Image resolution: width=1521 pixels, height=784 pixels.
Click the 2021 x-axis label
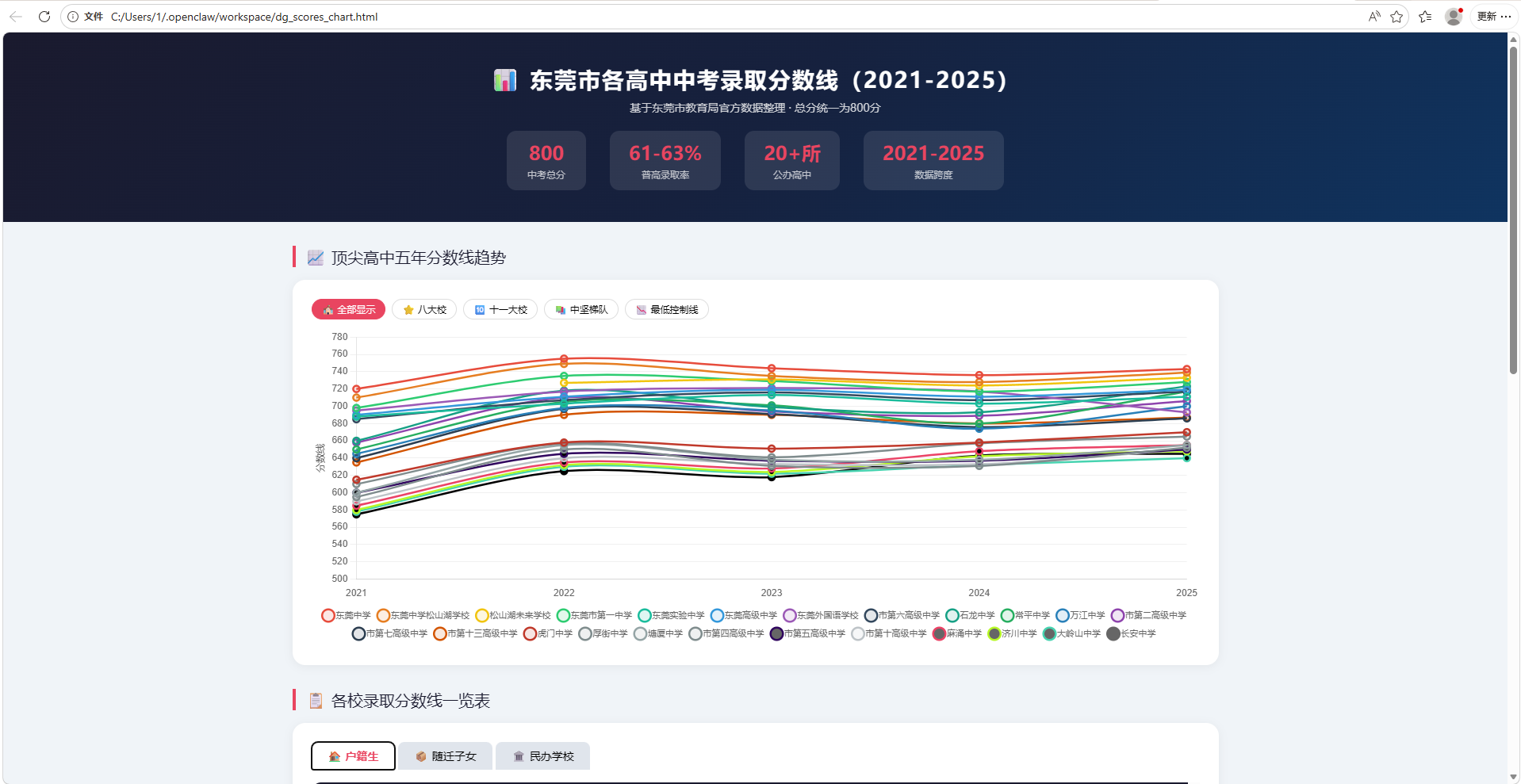(x=356, y=593)
